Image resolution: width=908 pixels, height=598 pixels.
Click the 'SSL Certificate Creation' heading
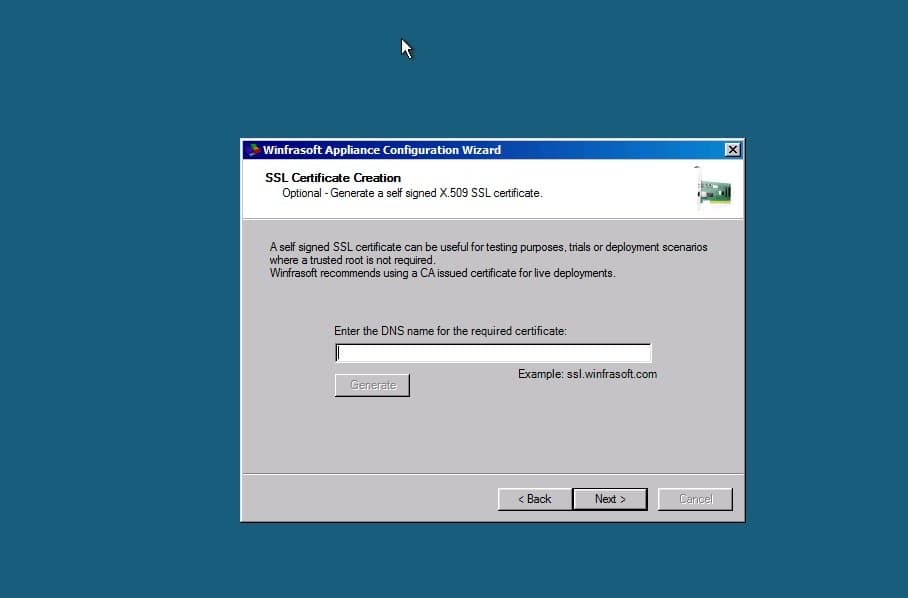pos(333,178)
